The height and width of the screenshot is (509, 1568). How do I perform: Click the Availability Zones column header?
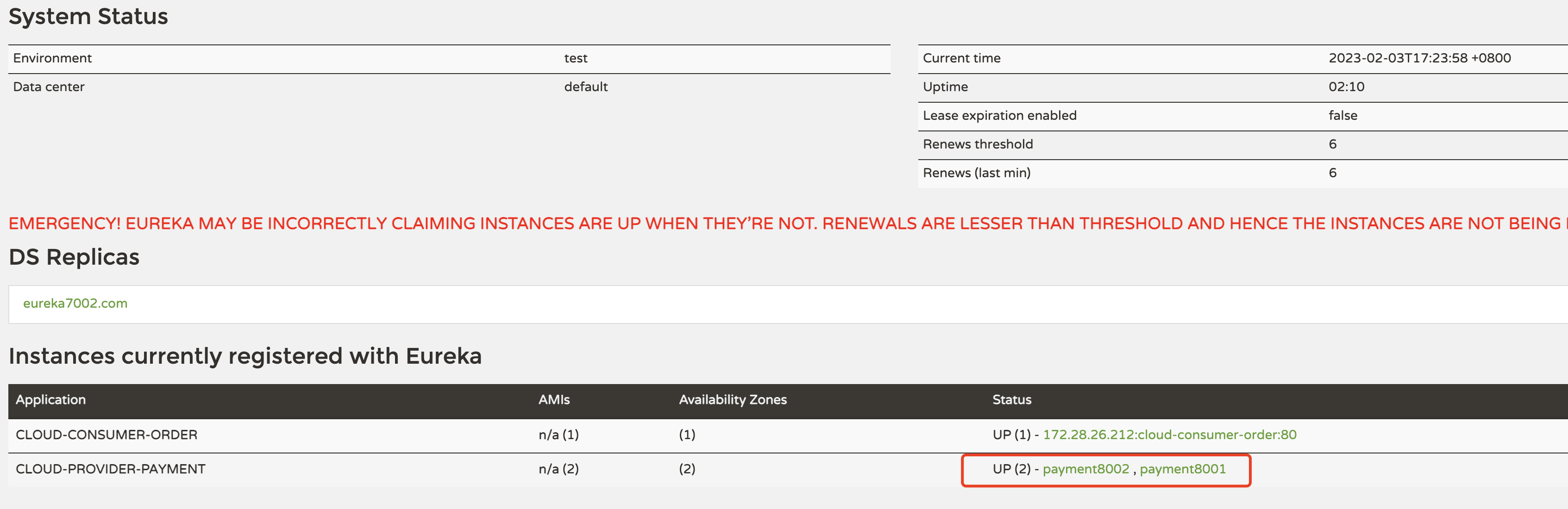tap(732, 399)
